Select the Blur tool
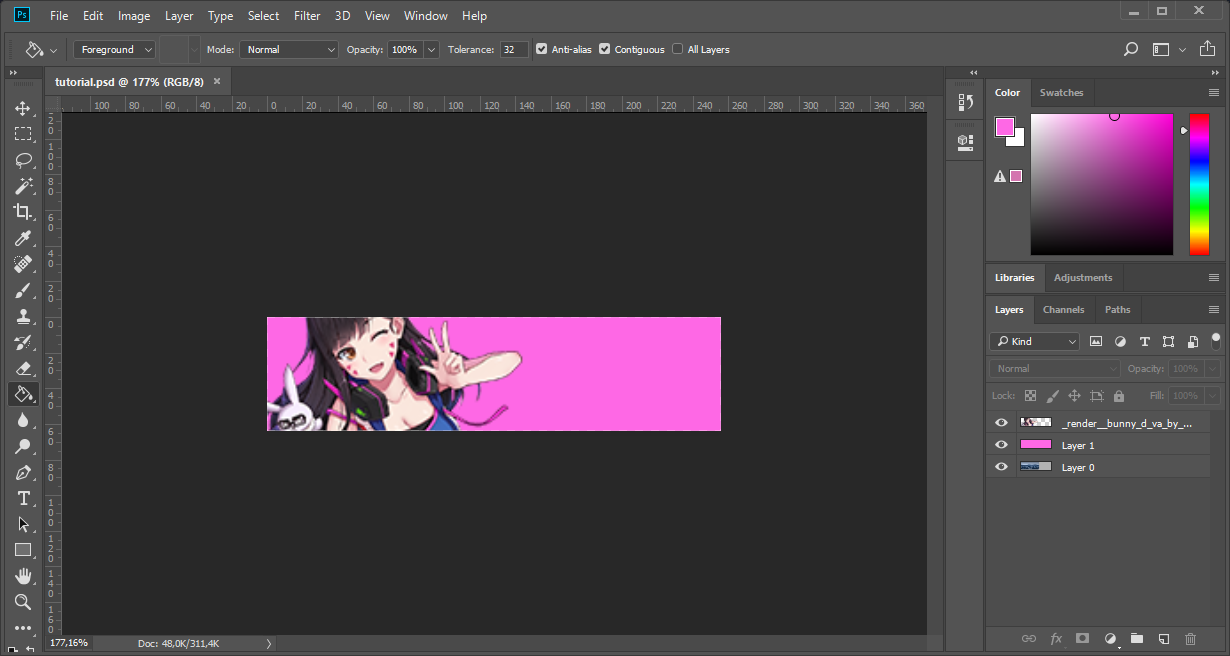Image resolution: width=1230 pixels, height=656 pixels. pos(22,420)
